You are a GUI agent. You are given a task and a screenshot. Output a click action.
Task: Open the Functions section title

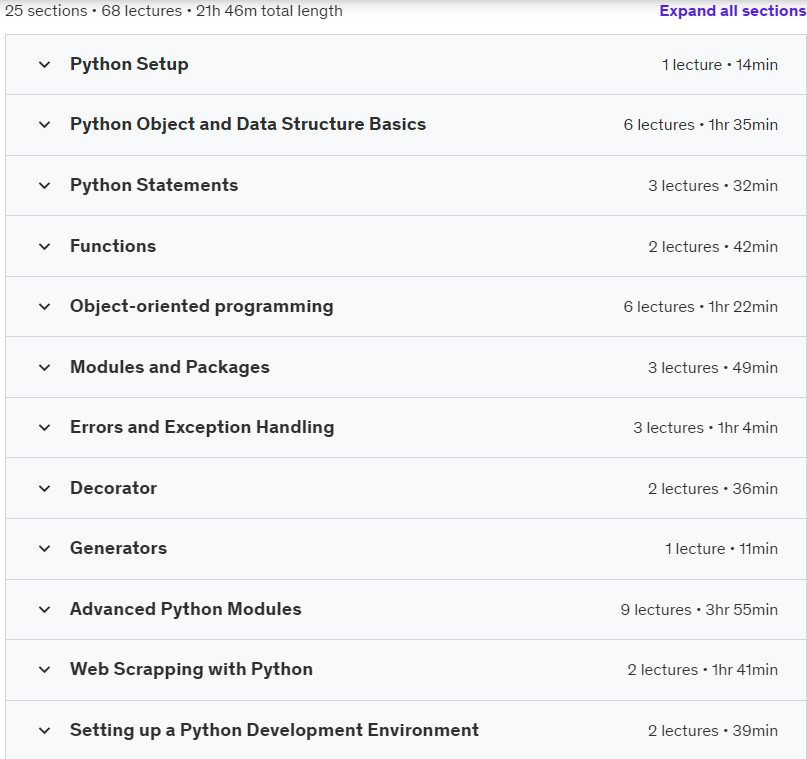[113, 246]
